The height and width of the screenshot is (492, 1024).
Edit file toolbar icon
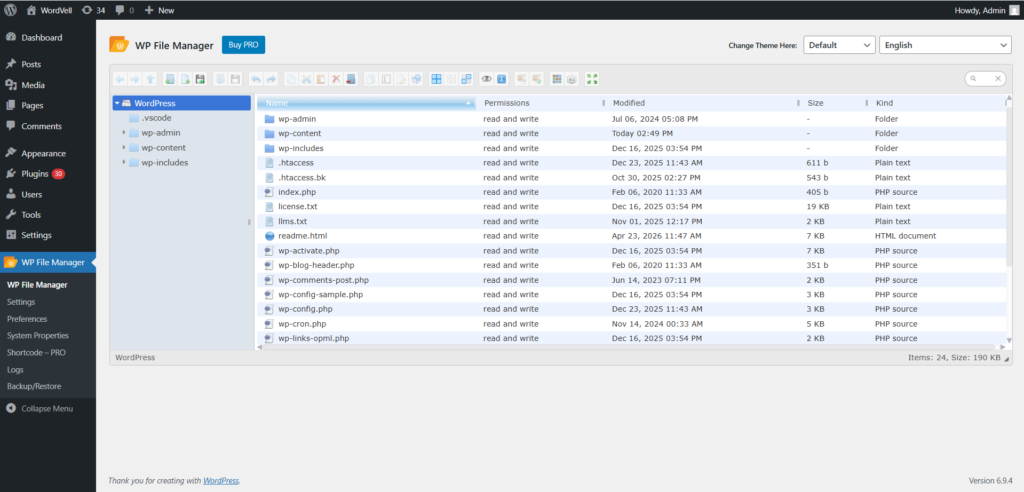point(401,79)
